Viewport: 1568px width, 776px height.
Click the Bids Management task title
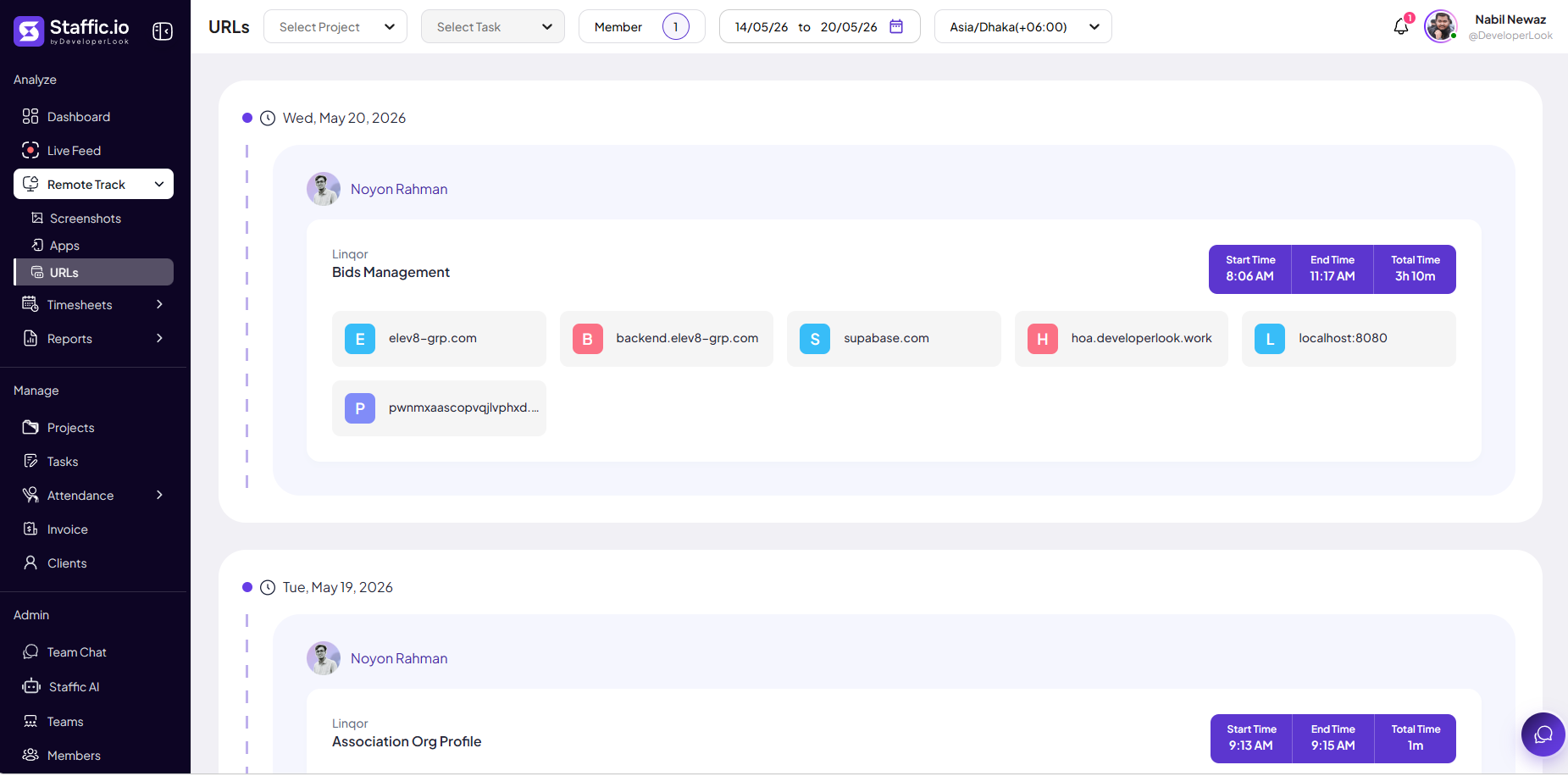coord(391,272)
